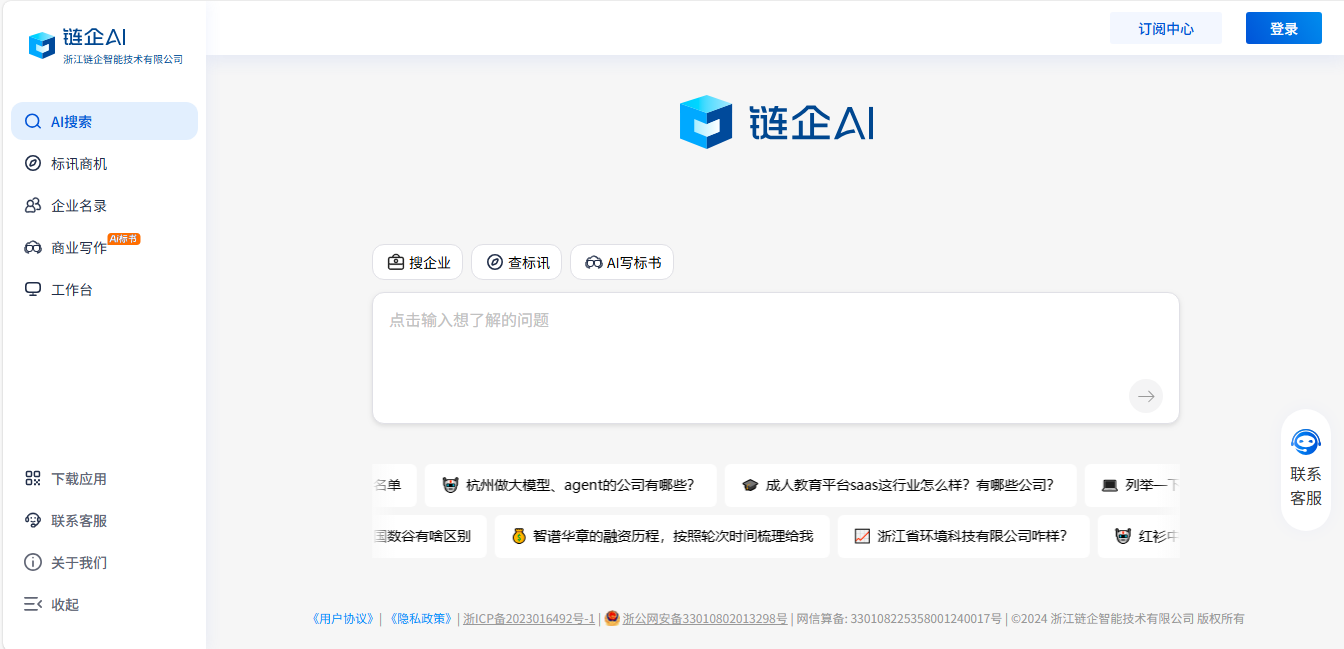1344x649 pixels.
Task: Click the QR code icon for 下载应用
Action: click(x=33, y=478)
